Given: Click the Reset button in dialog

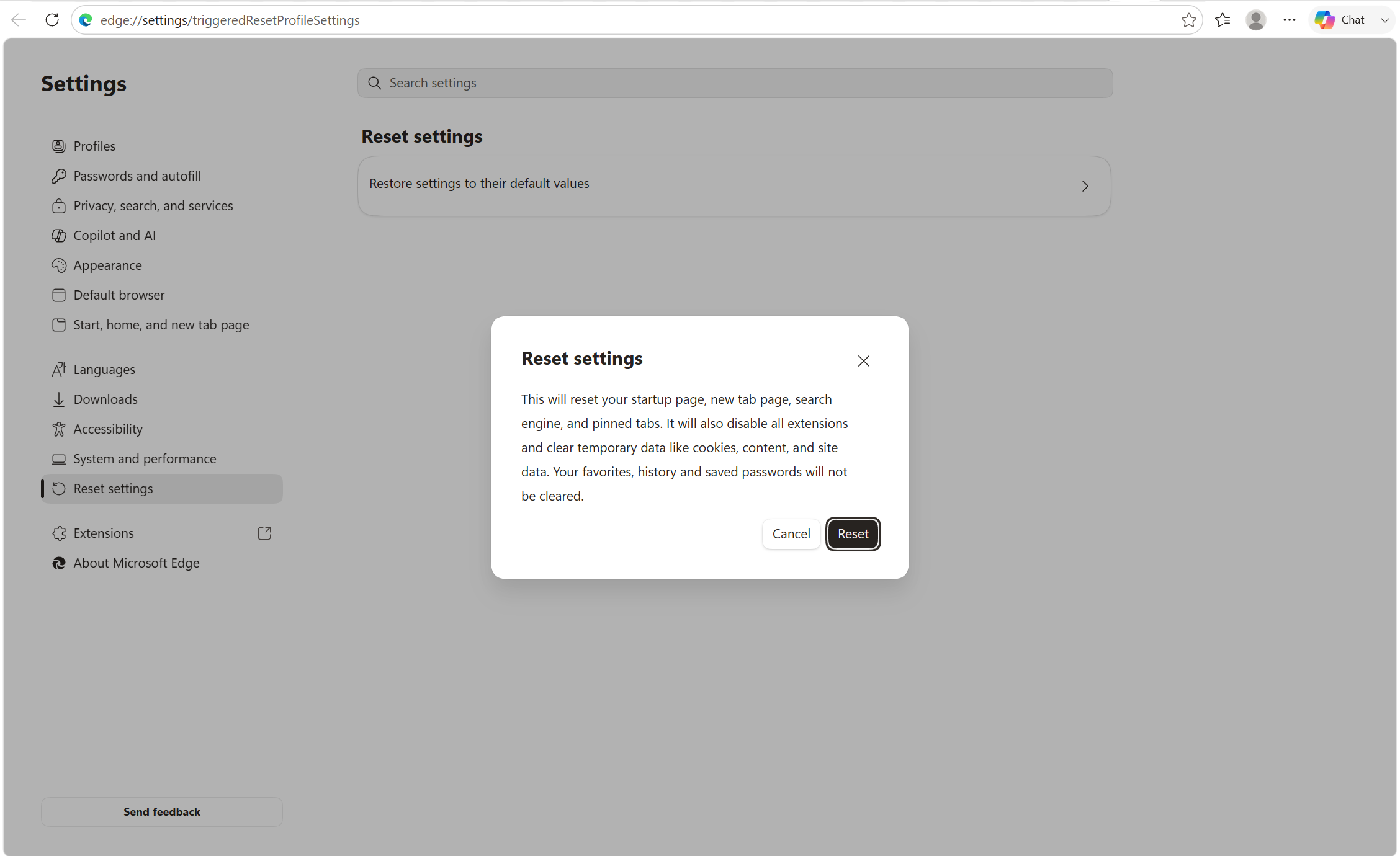Looking at the screenshot, I should click(853, 533).
